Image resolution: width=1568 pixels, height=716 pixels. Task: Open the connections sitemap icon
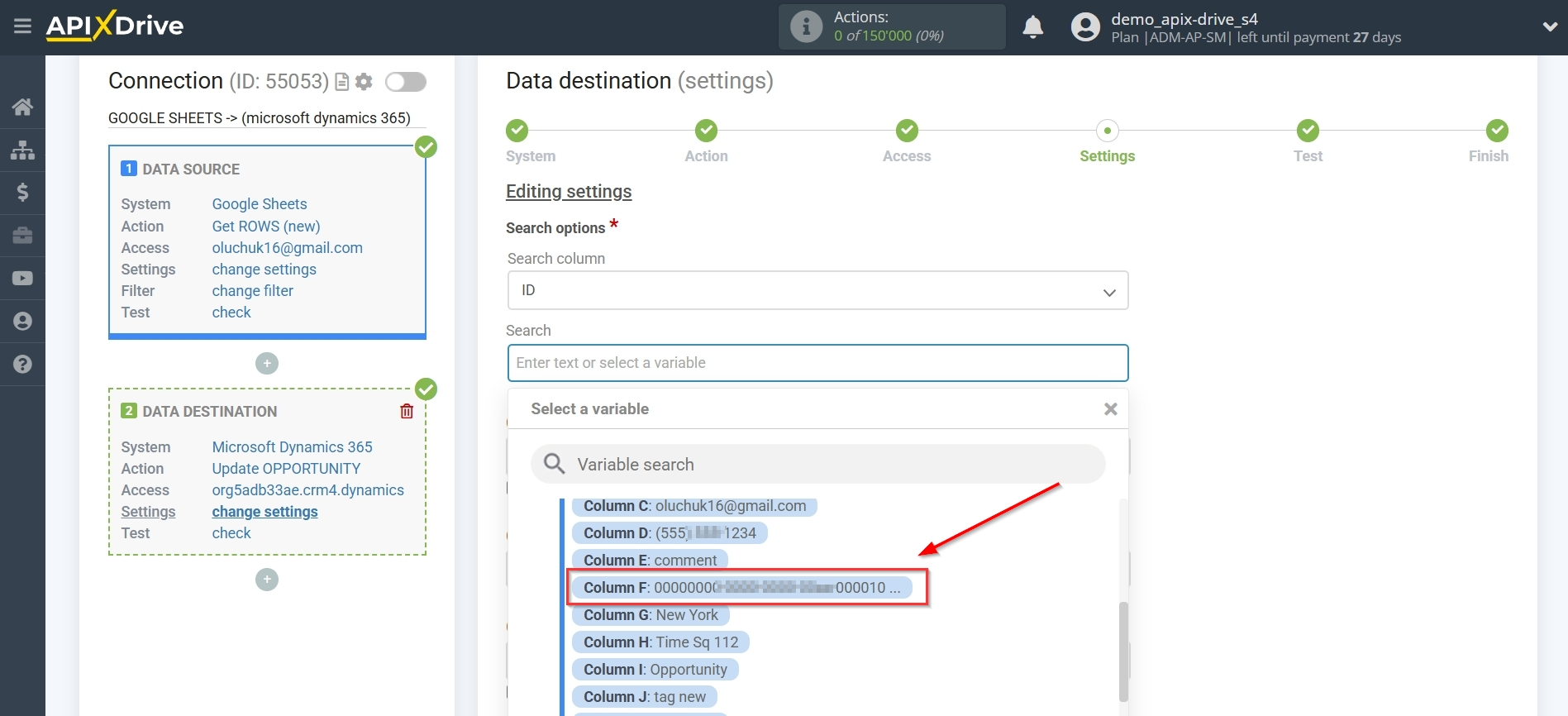coord(22,150)
